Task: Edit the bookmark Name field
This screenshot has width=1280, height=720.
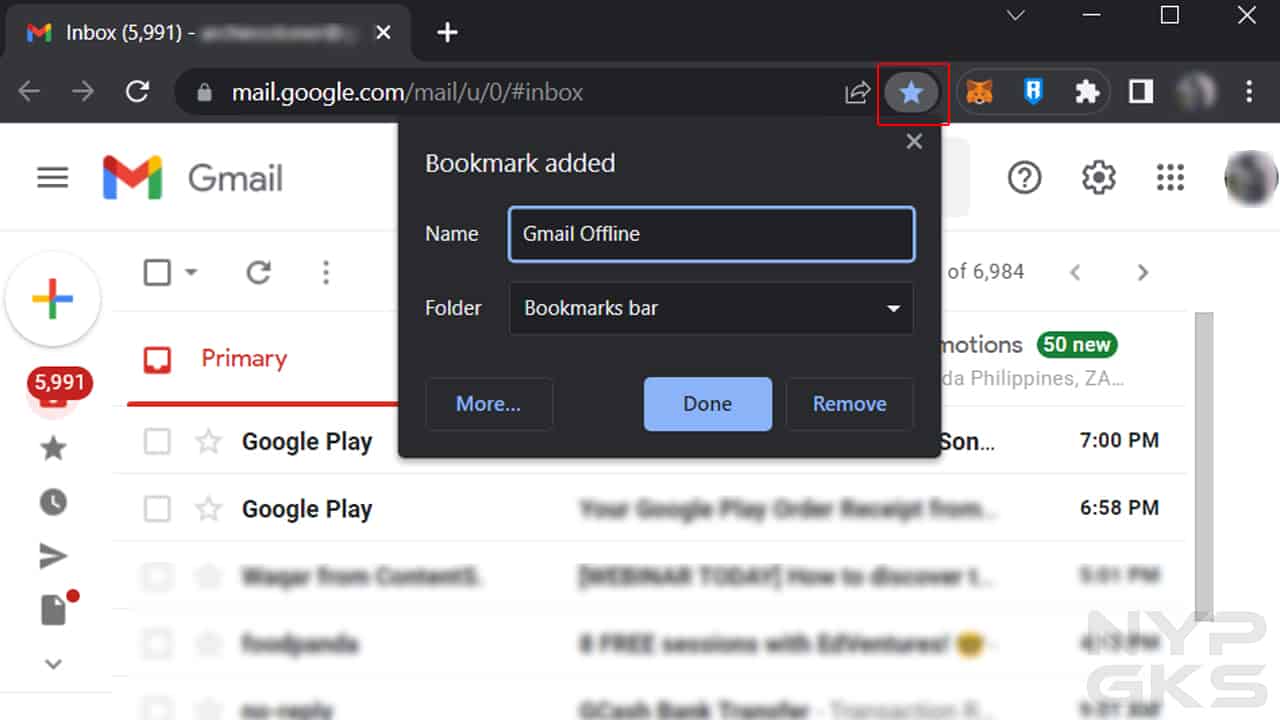Action: coord(711,234)
